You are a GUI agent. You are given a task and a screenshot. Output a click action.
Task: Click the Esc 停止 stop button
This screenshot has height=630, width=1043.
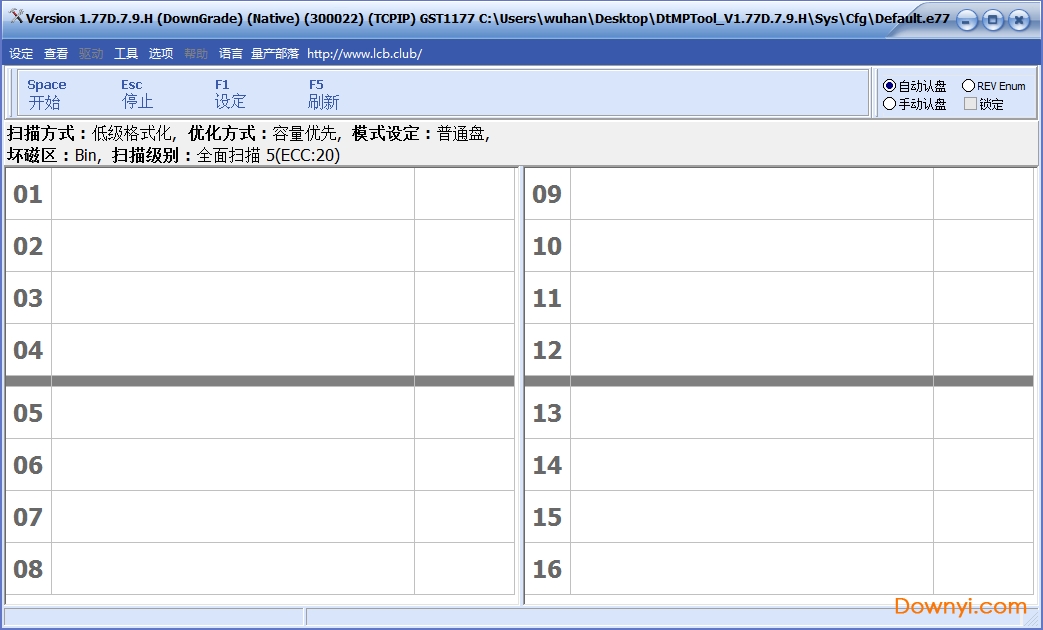[137, 94]
